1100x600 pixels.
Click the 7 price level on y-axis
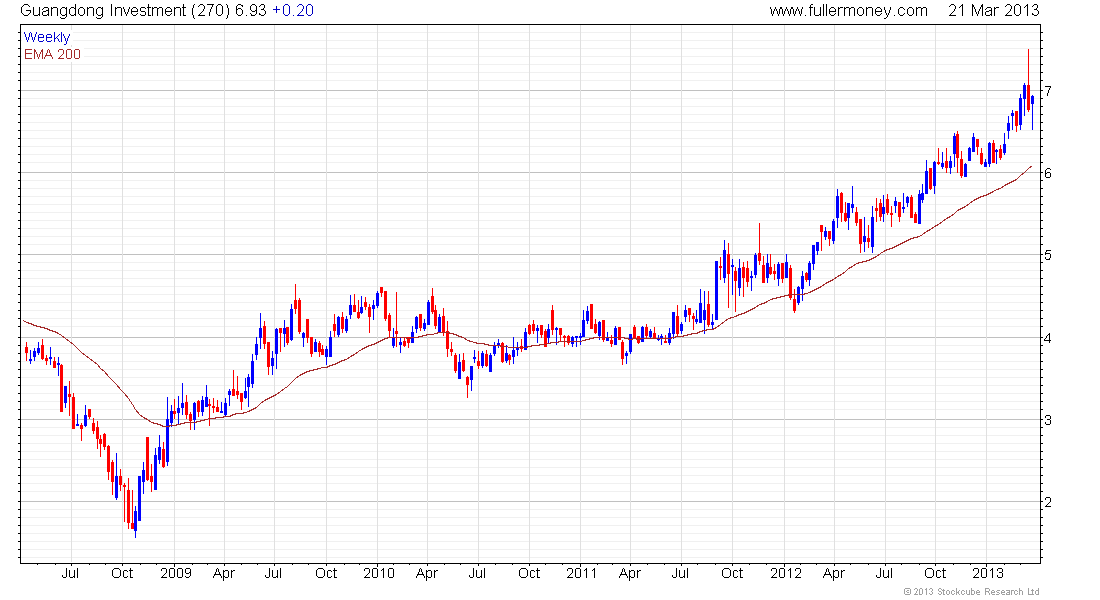[1048, 91]
